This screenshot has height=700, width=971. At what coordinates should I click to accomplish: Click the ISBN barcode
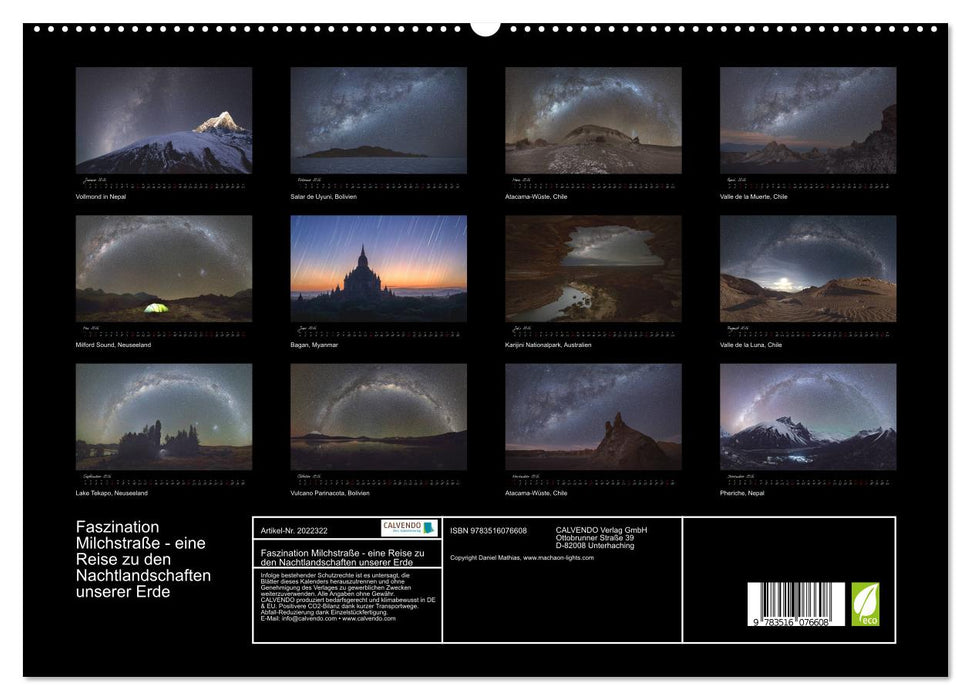(795, 605)
